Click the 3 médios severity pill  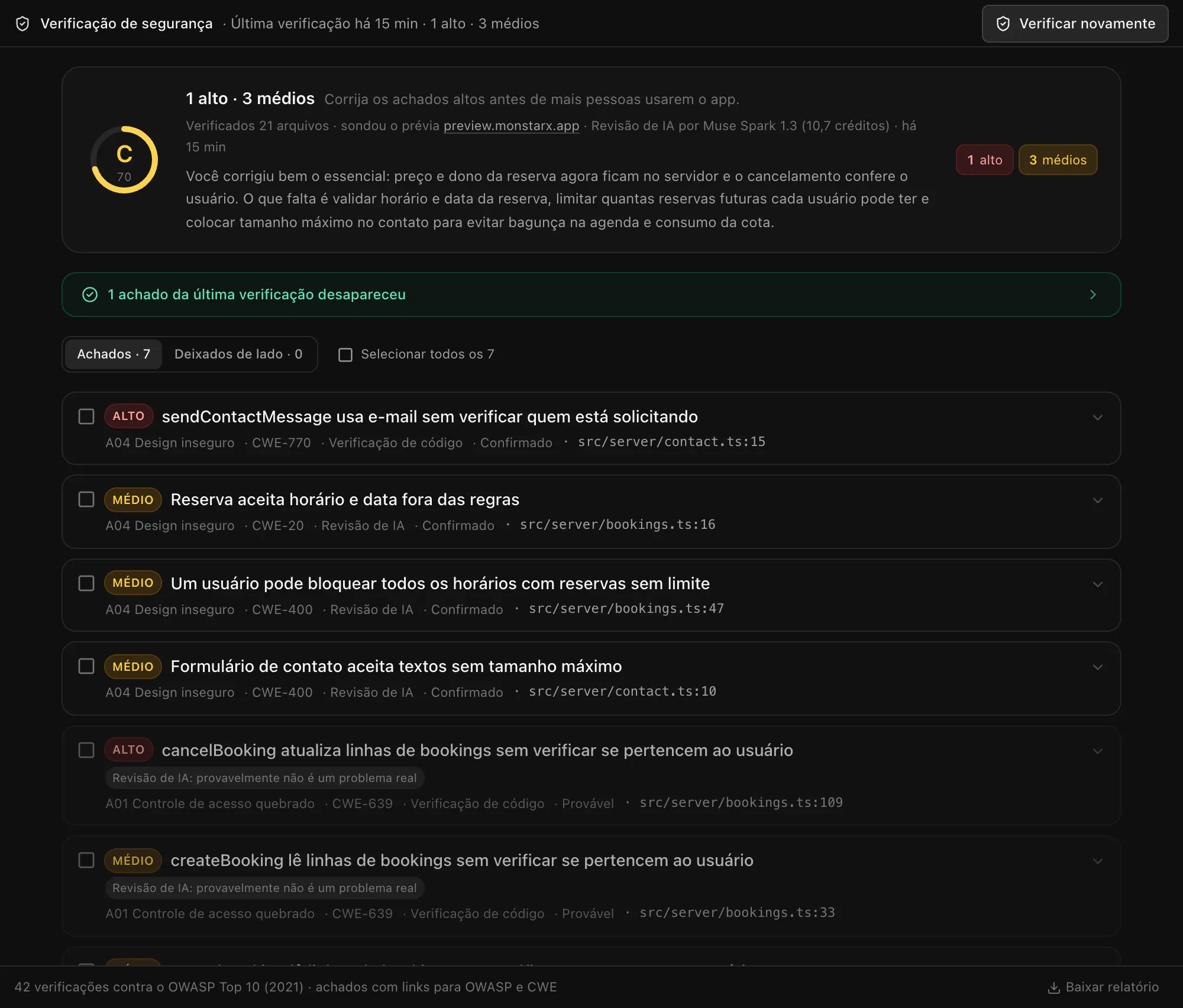coord(1058,160)
